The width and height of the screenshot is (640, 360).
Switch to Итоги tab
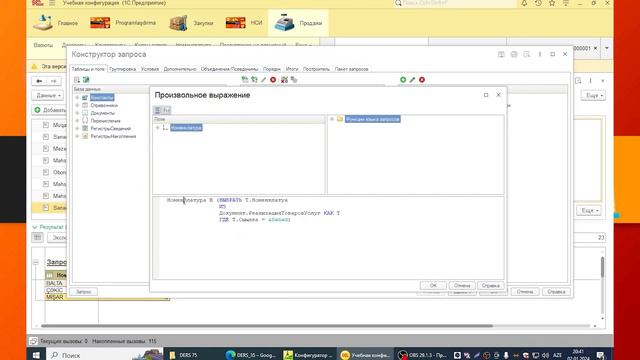click(292, 69)
